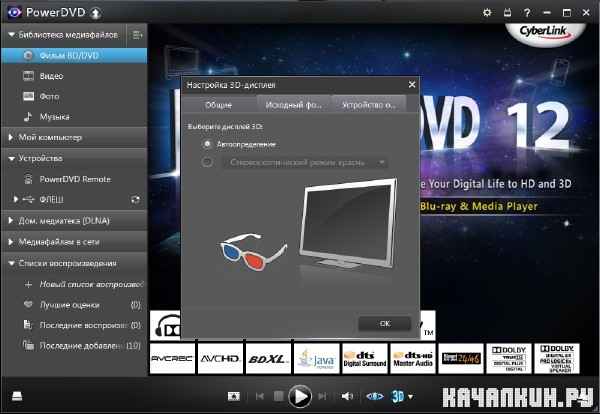
Task: Toggle TrueTheater effects eye icon
Action: [x=375, y=396]
